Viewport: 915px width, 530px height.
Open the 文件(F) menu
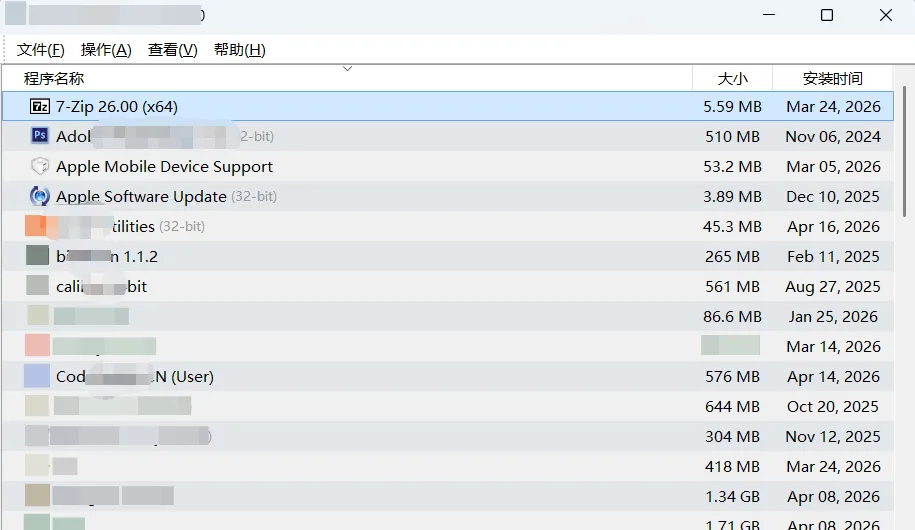tap(40, 50)
